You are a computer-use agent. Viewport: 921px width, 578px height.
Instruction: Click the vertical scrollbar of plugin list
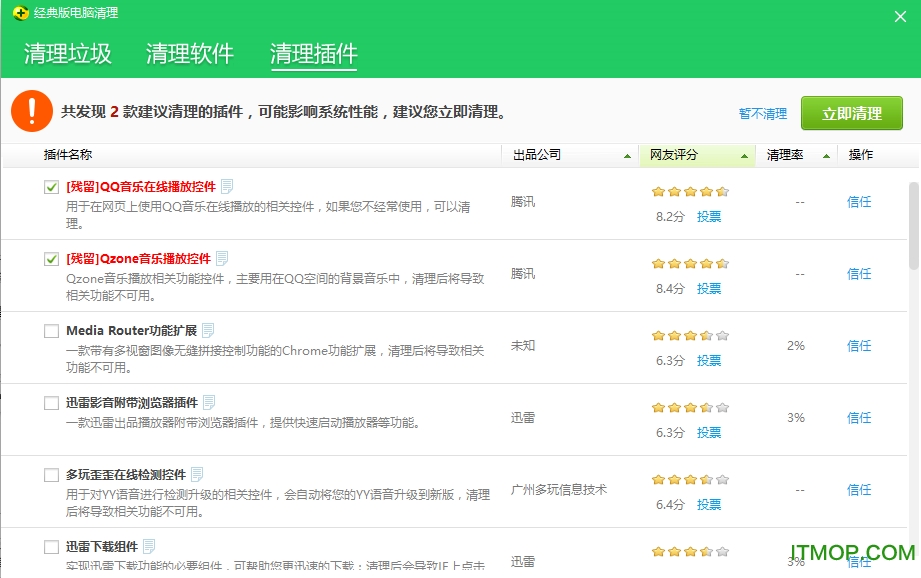(x=913, y=225)
